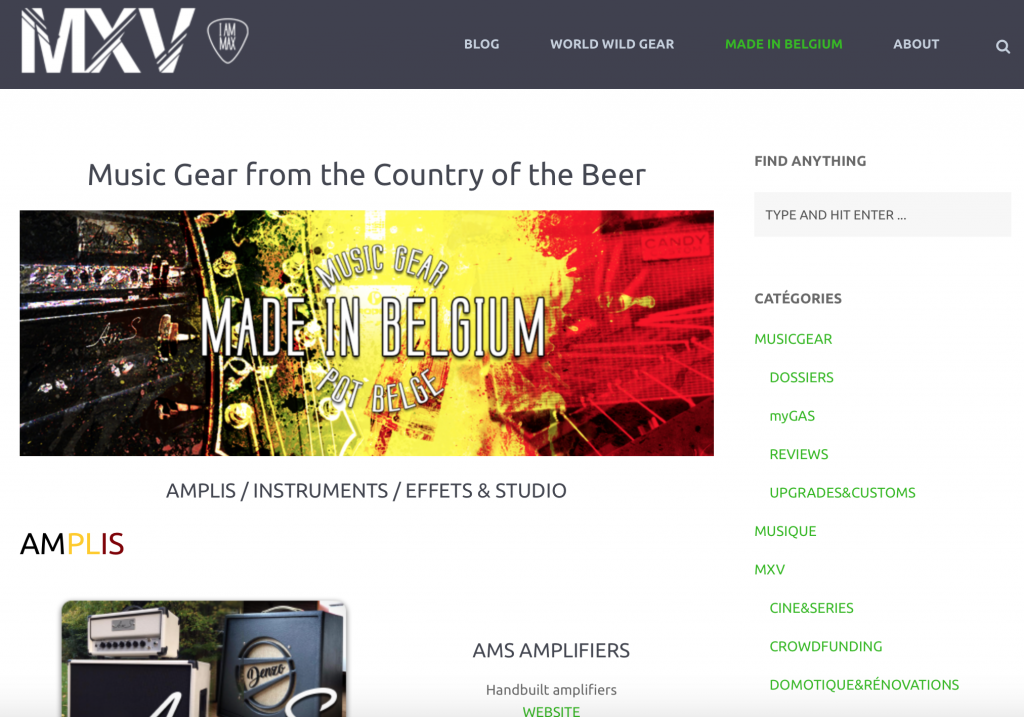Open MUSICGEAR category link

793,339
